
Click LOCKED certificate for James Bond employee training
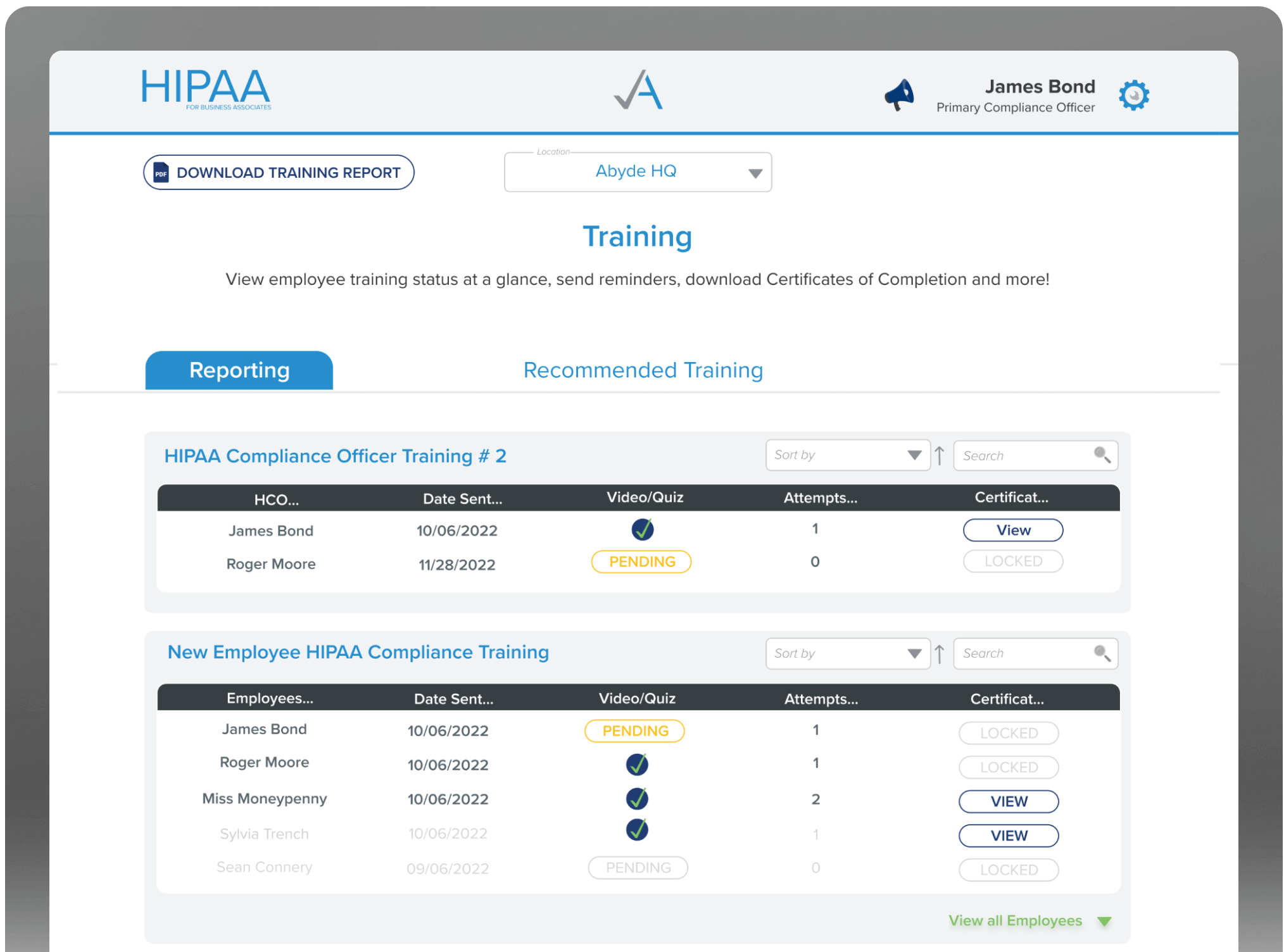1009,733
